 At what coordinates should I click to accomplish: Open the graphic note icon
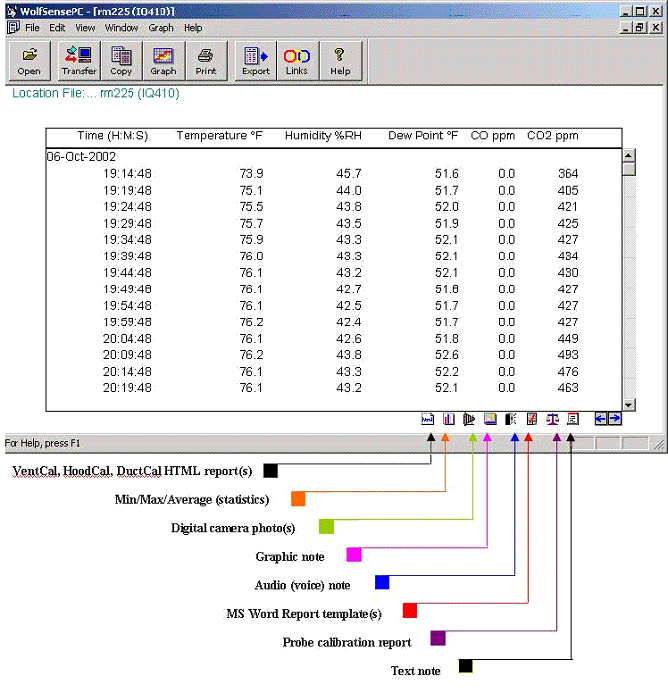tap(490, 419)
